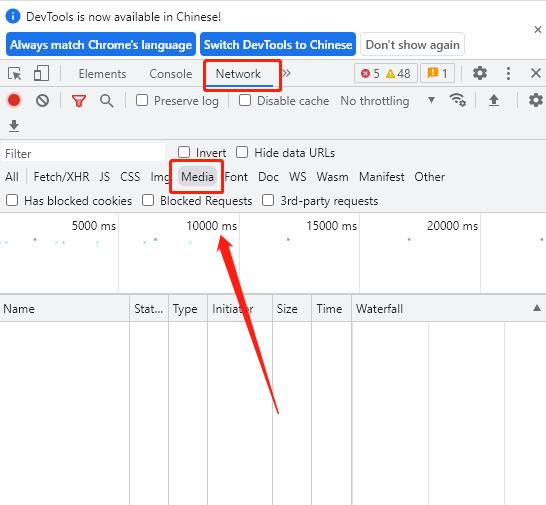The height and width of the screenshot is (505, 546).
Task: Click Don't show again button
Action: 413,44
